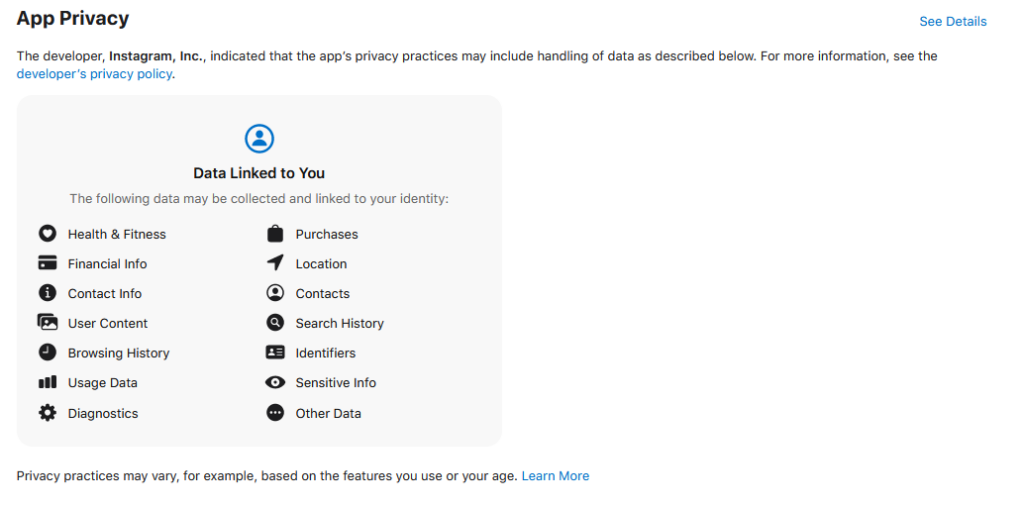This screenshot has height=506, width=1024.
Task: Click the Location arrow icon
Action: (x=275, y=263)
